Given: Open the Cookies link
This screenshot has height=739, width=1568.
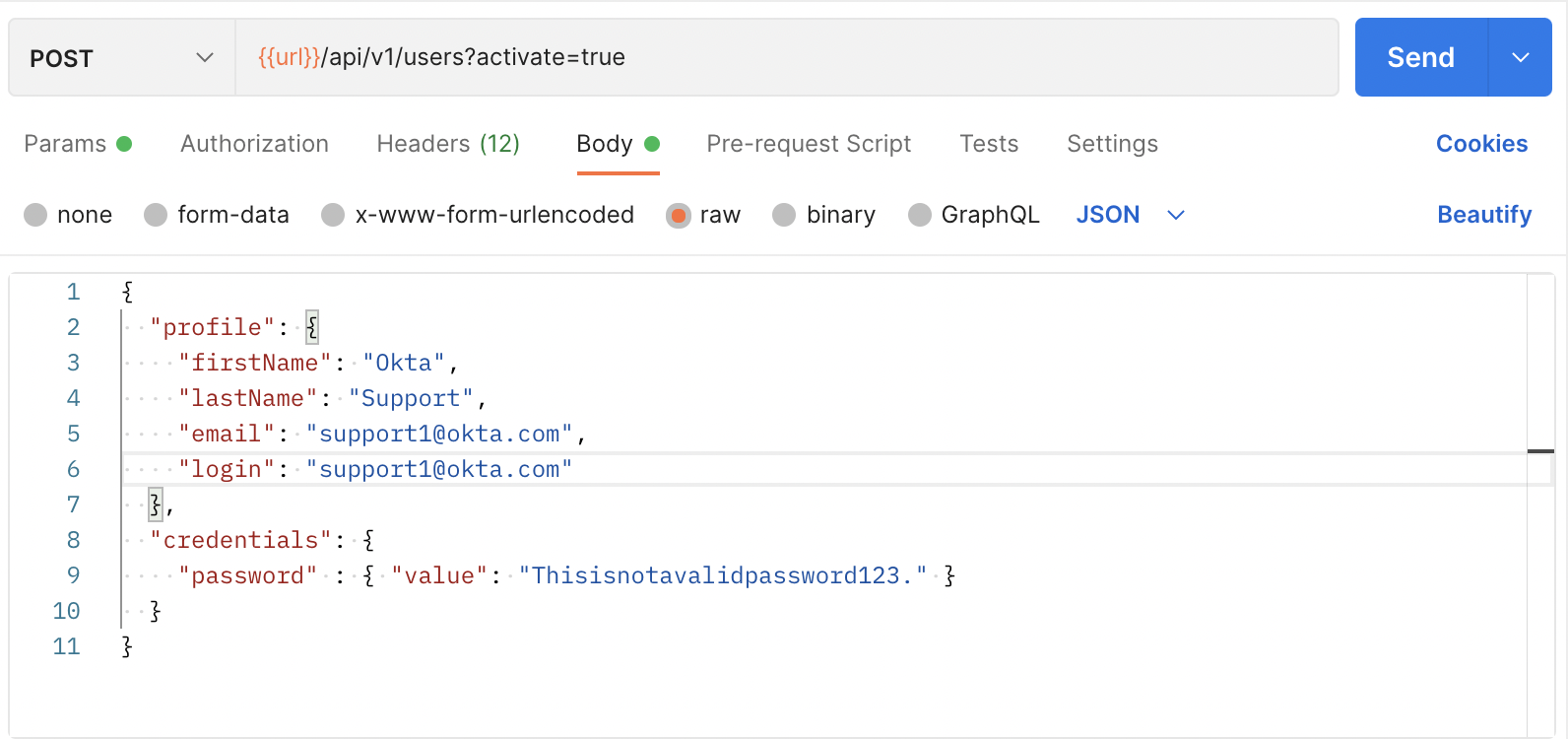Looking at the screenshot, I should pyautogui.click(x=1481, y=144).
